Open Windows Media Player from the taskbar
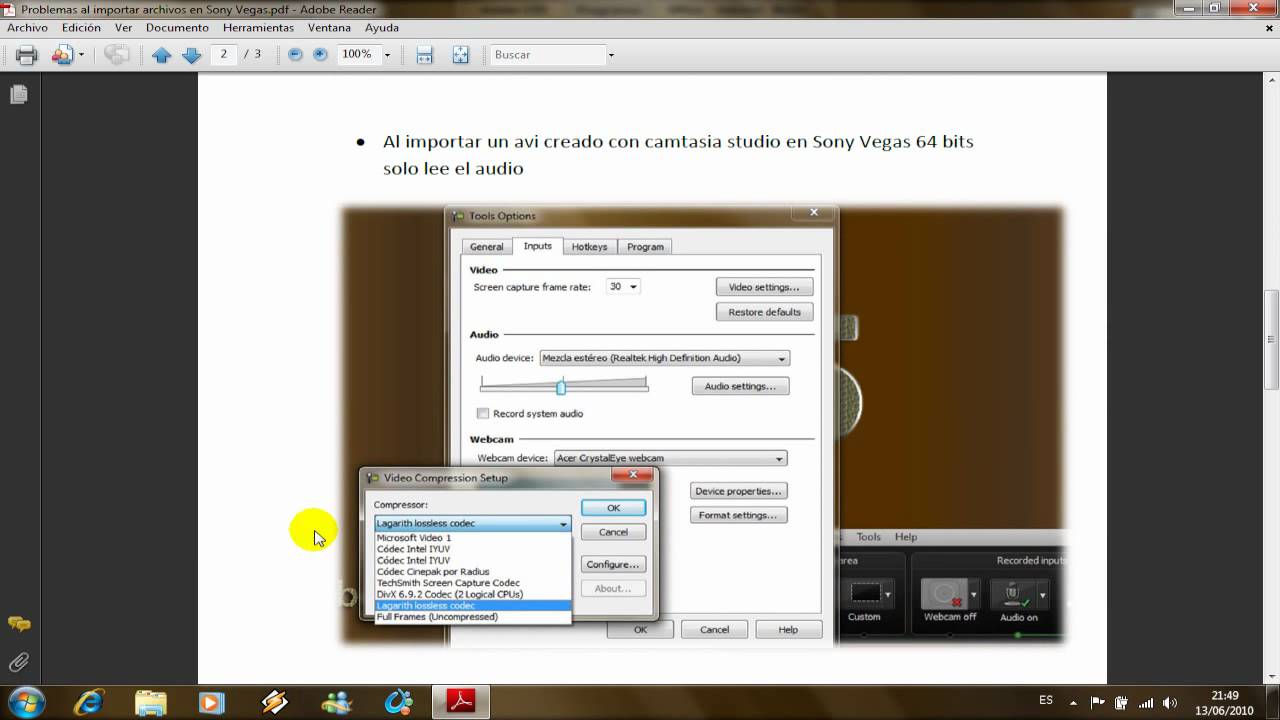This screenshot has width=1280, height=720. [x=212, y=702]
